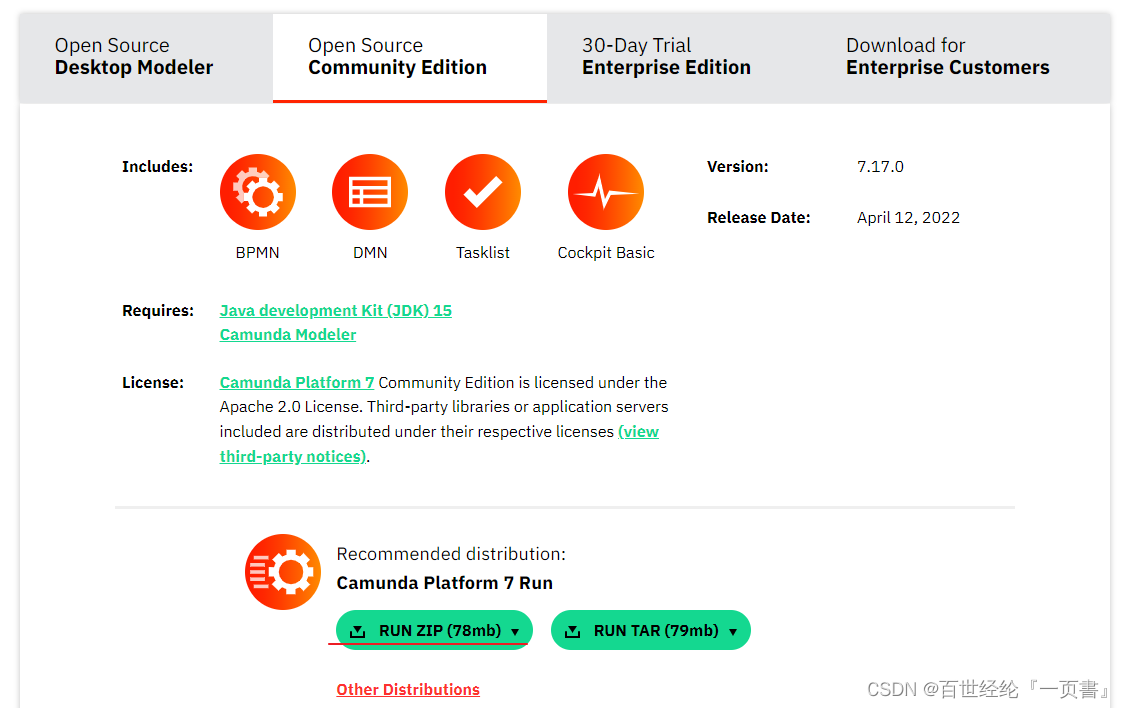
Task: Expand the RUN TAR dropdown arrow
Action: 733,632
